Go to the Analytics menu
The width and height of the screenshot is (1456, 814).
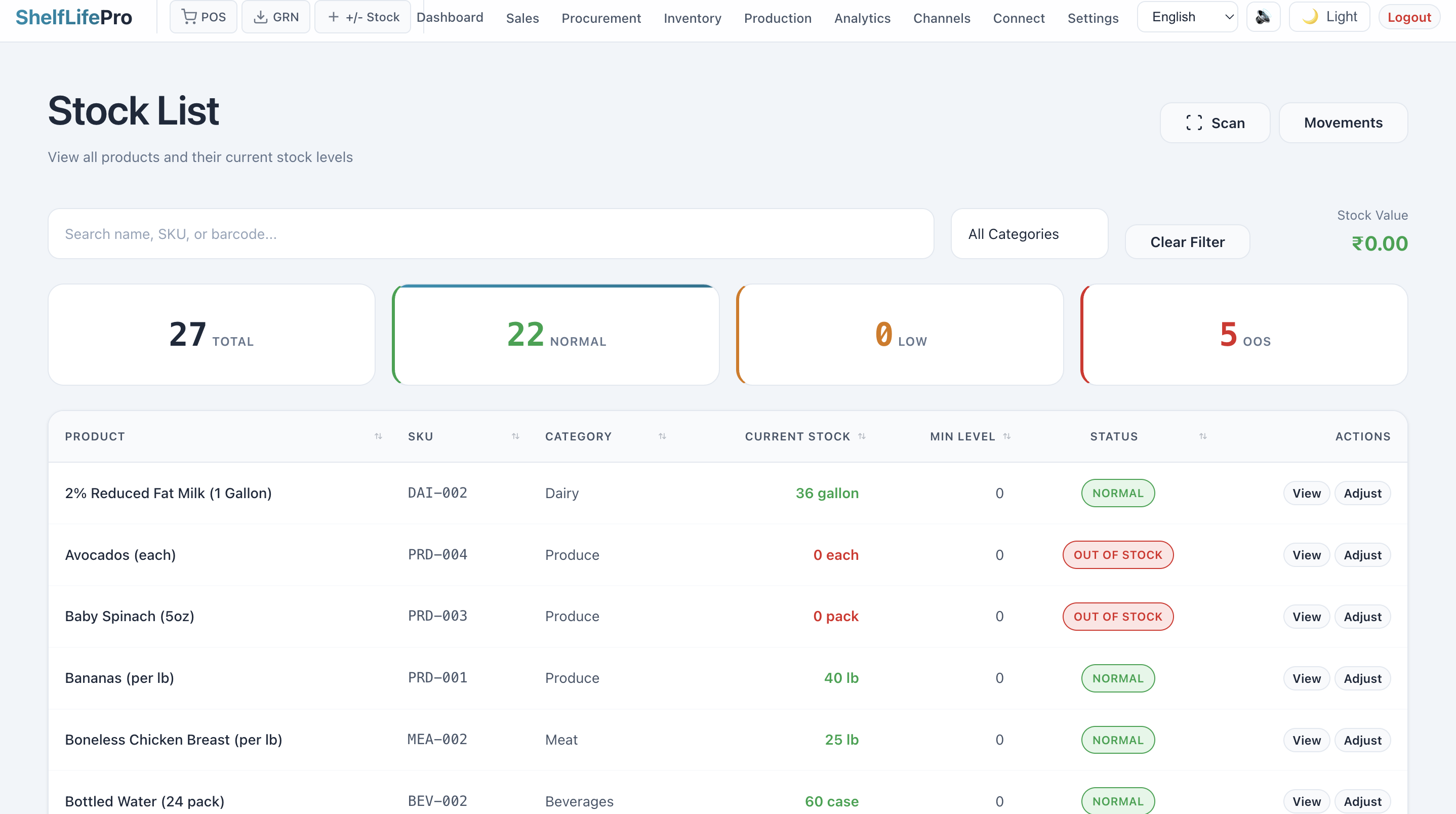coord(862,18)
